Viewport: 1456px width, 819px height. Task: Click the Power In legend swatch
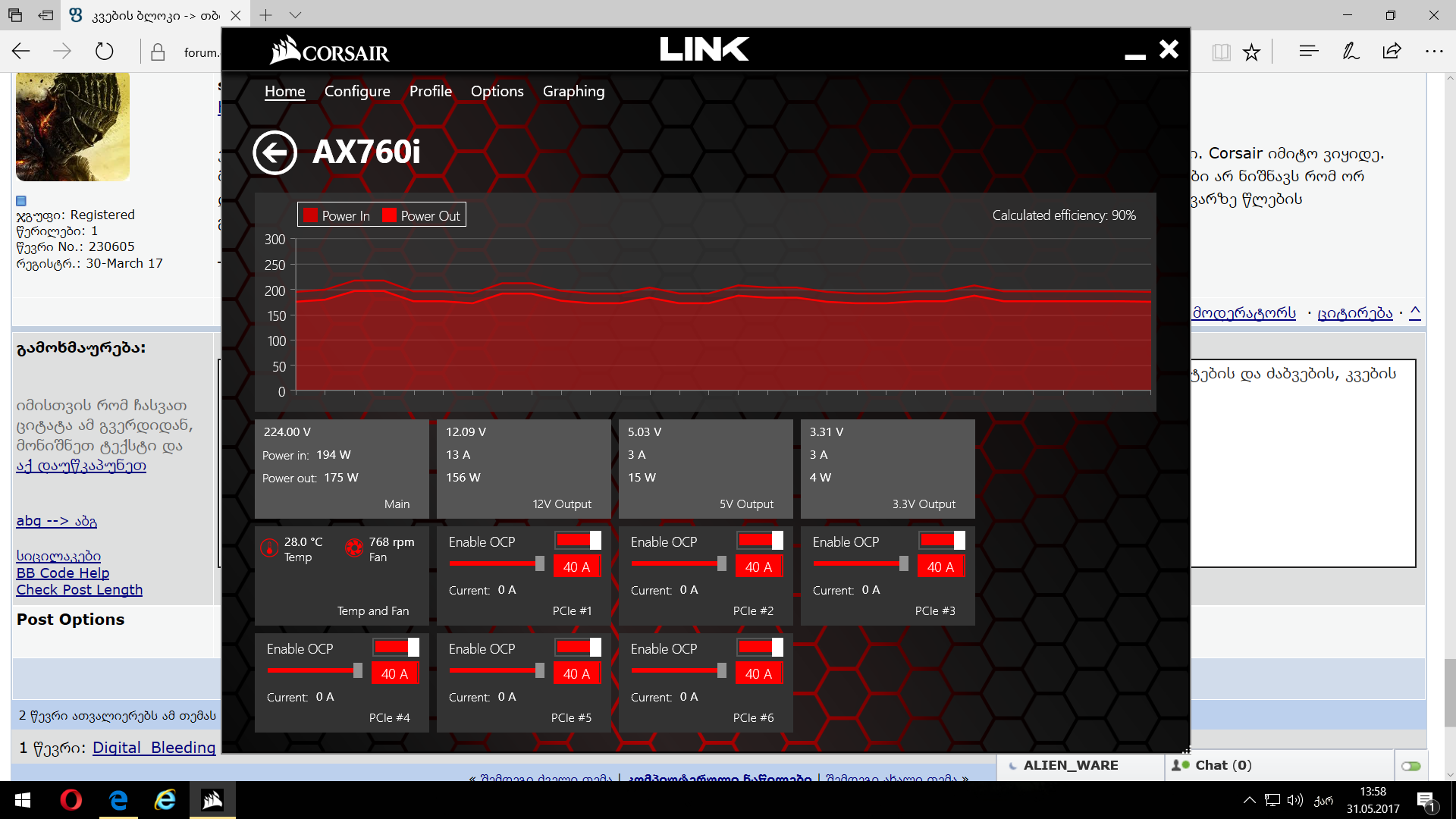[310, 215]
